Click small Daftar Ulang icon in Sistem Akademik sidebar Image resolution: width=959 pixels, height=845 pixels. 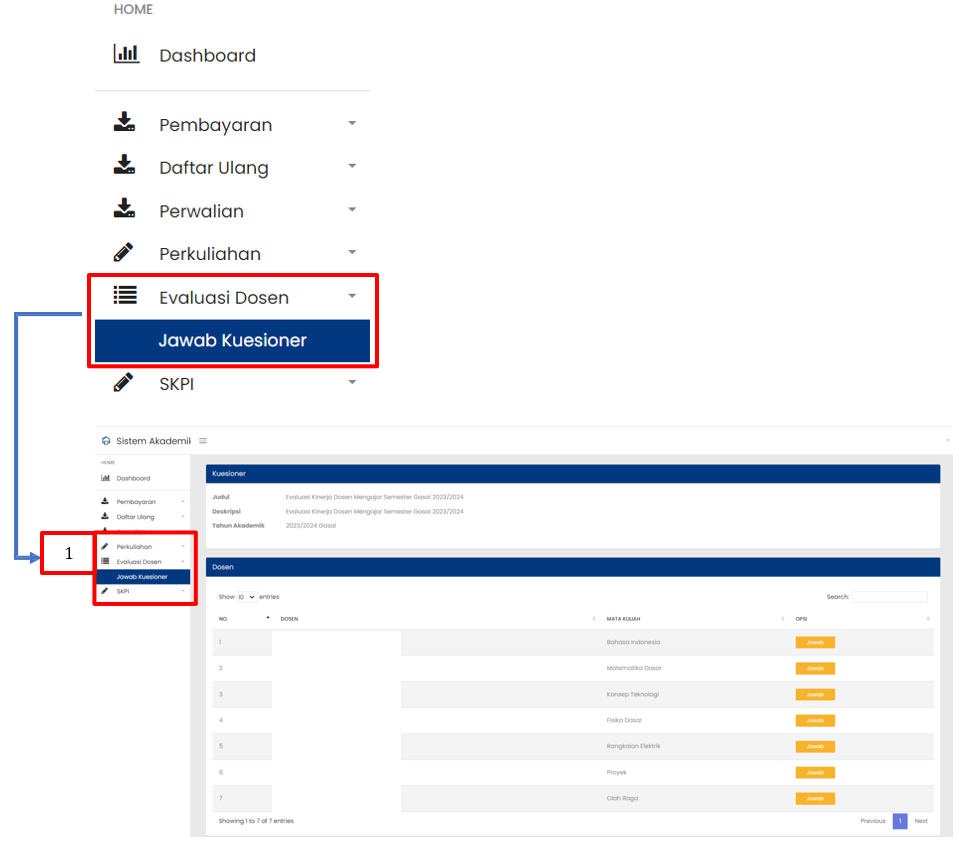[x=105, y=516]
